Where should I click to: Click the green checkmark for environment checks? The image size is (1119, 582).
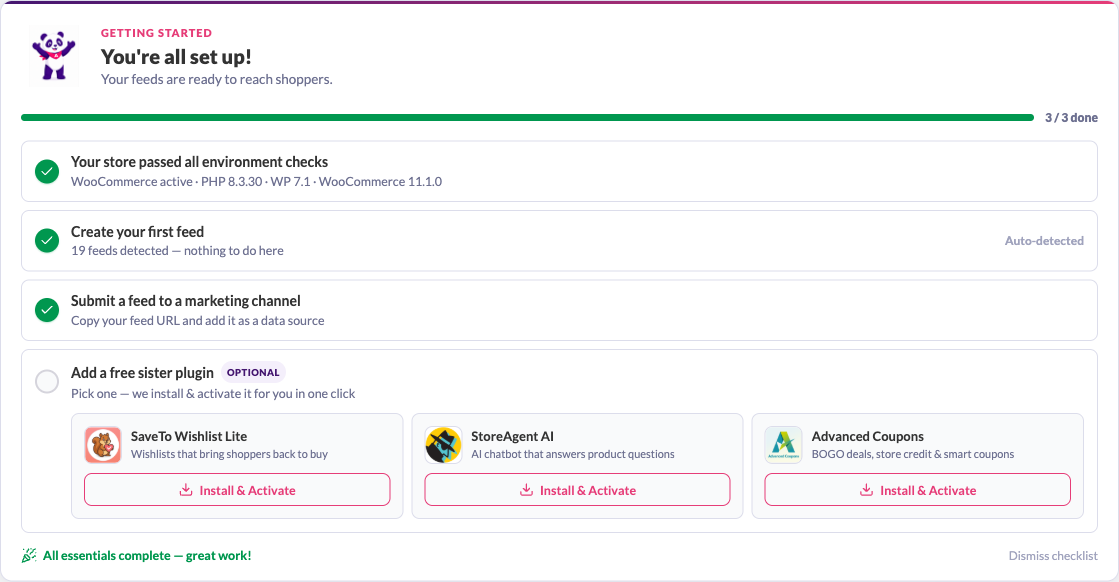(x=47, y=171)
